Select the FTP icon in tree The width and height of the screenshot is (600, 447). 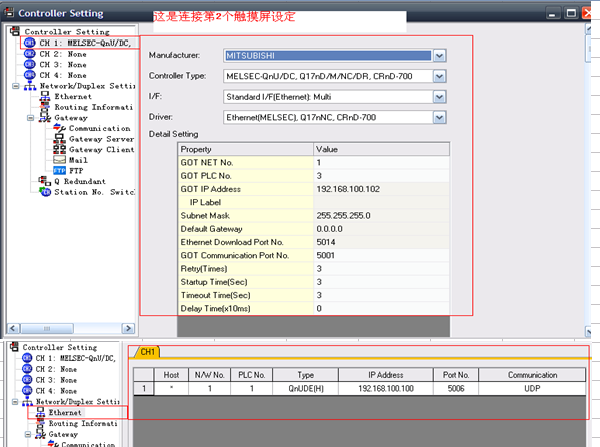coord(59,171)
